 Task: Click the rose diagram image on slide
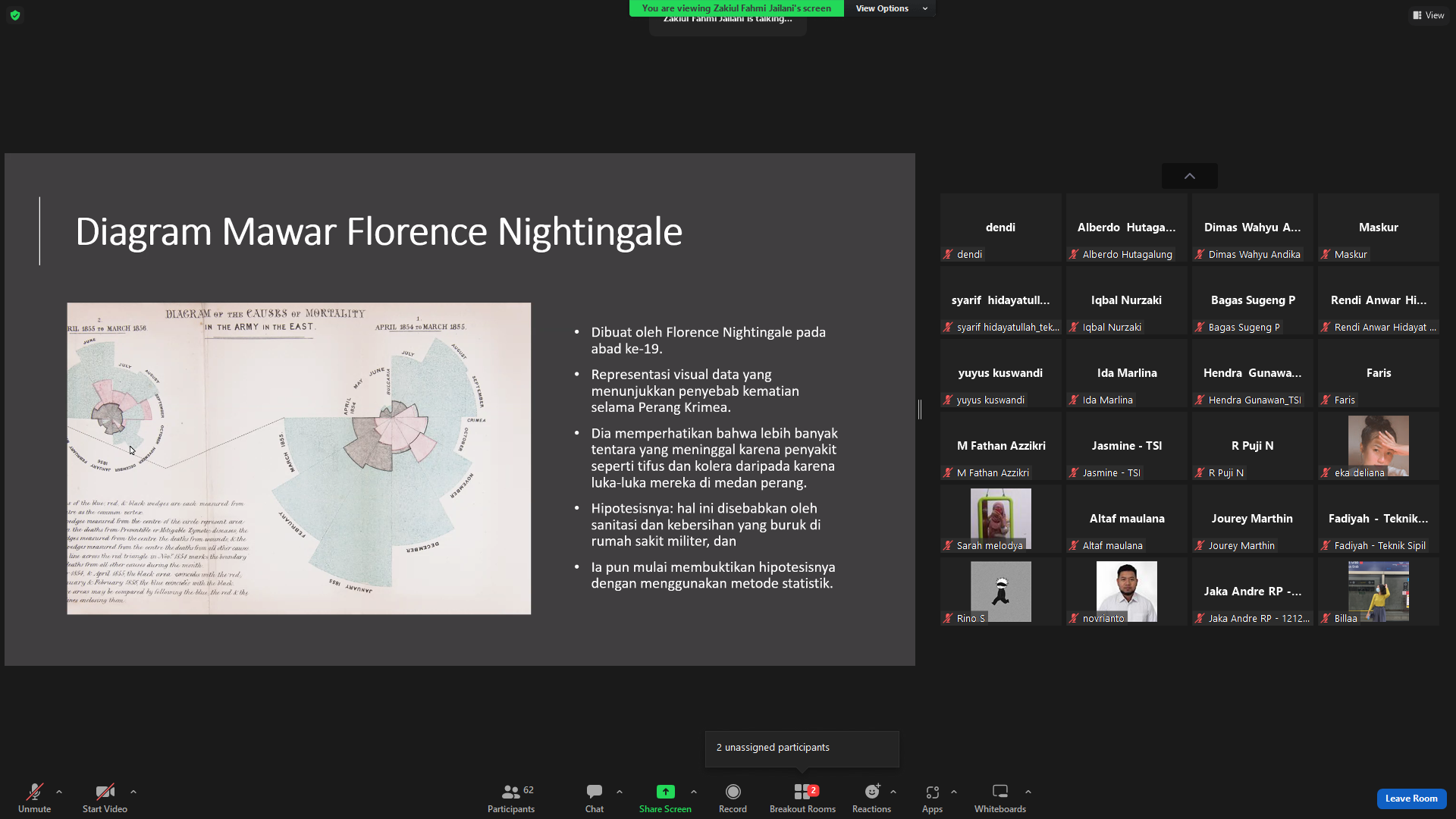click(x=299, y=459)
